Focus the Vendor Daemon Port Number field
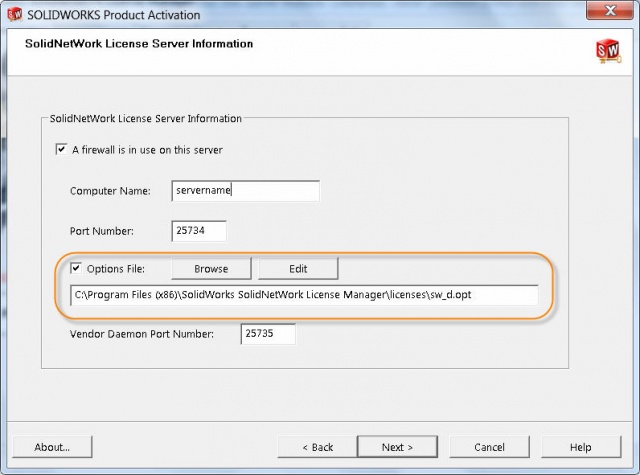 [x=268, y=334]
